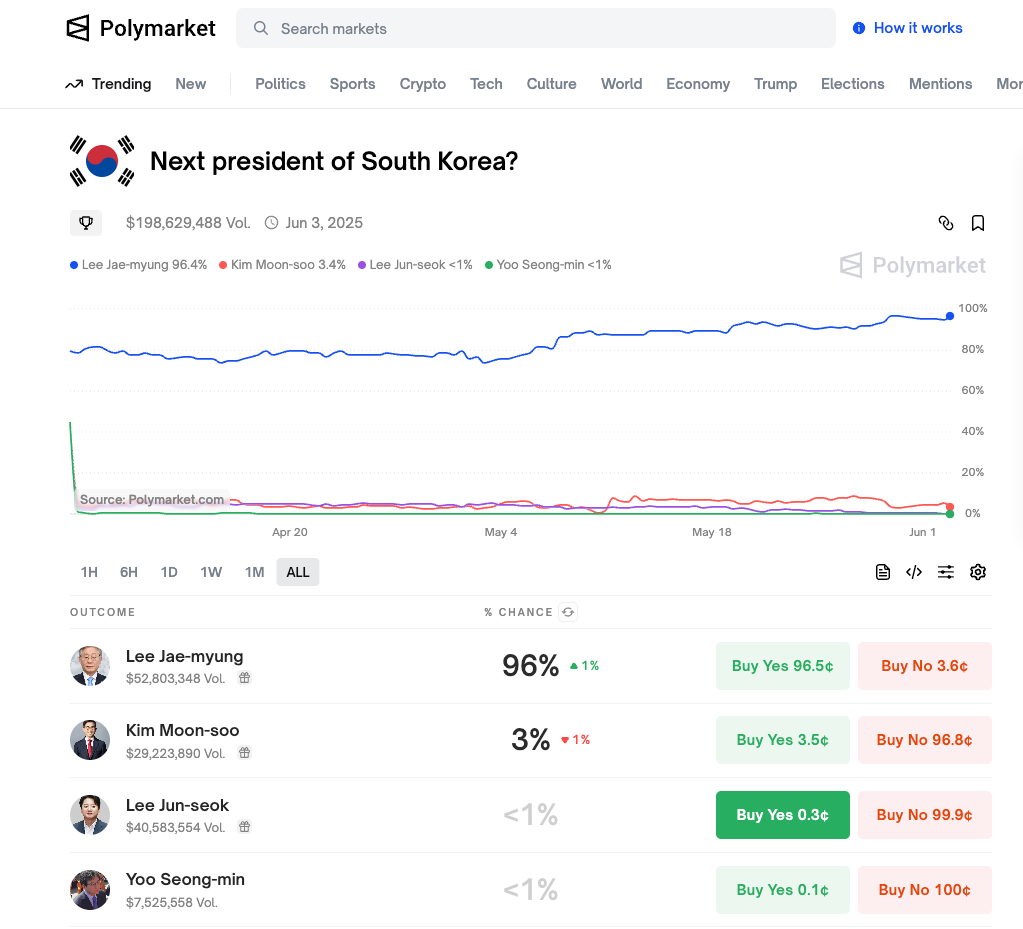The width and height of the screenshot is (1023, 929).
Task: Open embed code icon below chart
Action: [913, 572]
